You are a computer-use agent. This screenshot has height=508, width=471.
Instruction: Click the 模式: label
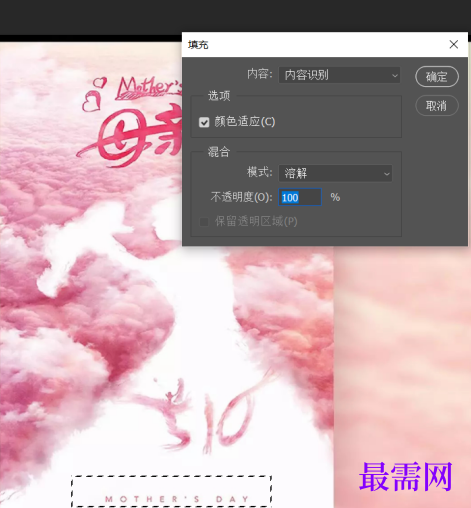(x=260, y=172)
